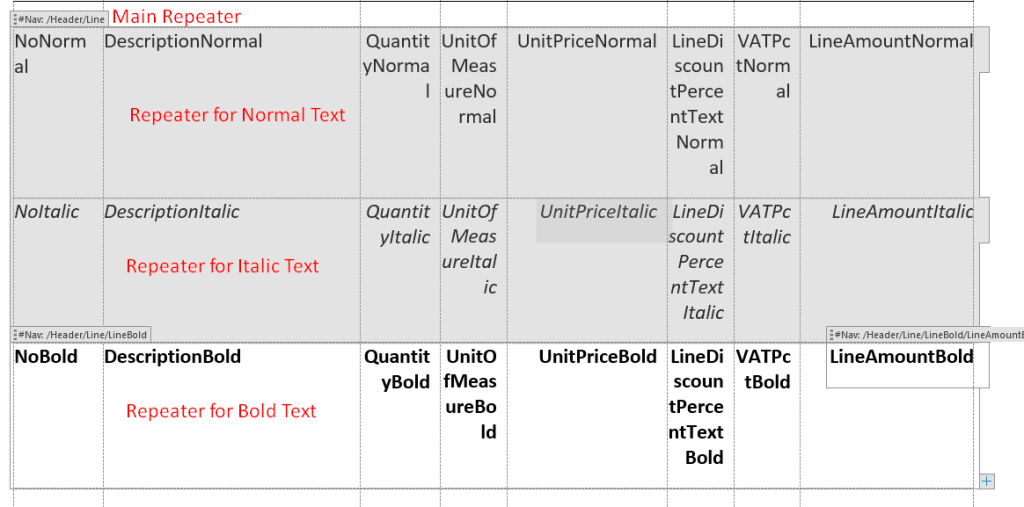Screen dimensions: 1024x507
Task: Place cursor in UnitPriceBold cell
Action: [598, 357]
